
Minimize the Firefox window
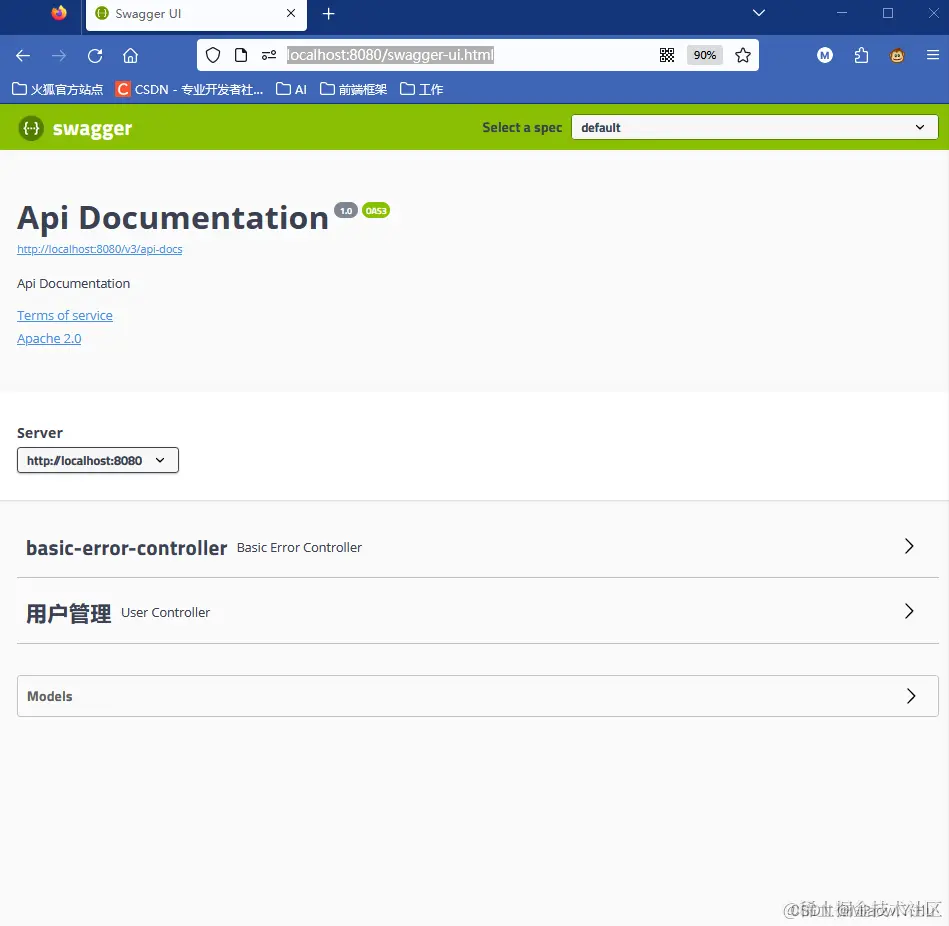pos(842,13)
